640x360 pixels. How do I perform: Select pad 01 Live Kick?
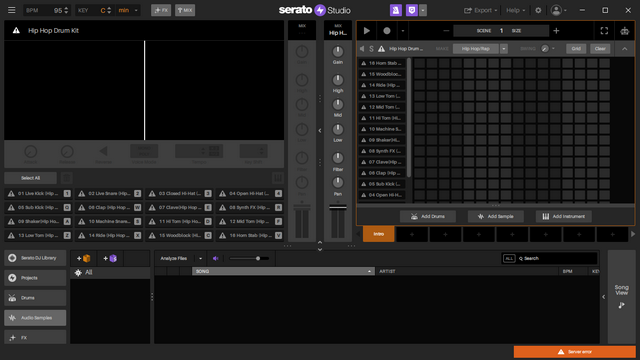(38, 193)
